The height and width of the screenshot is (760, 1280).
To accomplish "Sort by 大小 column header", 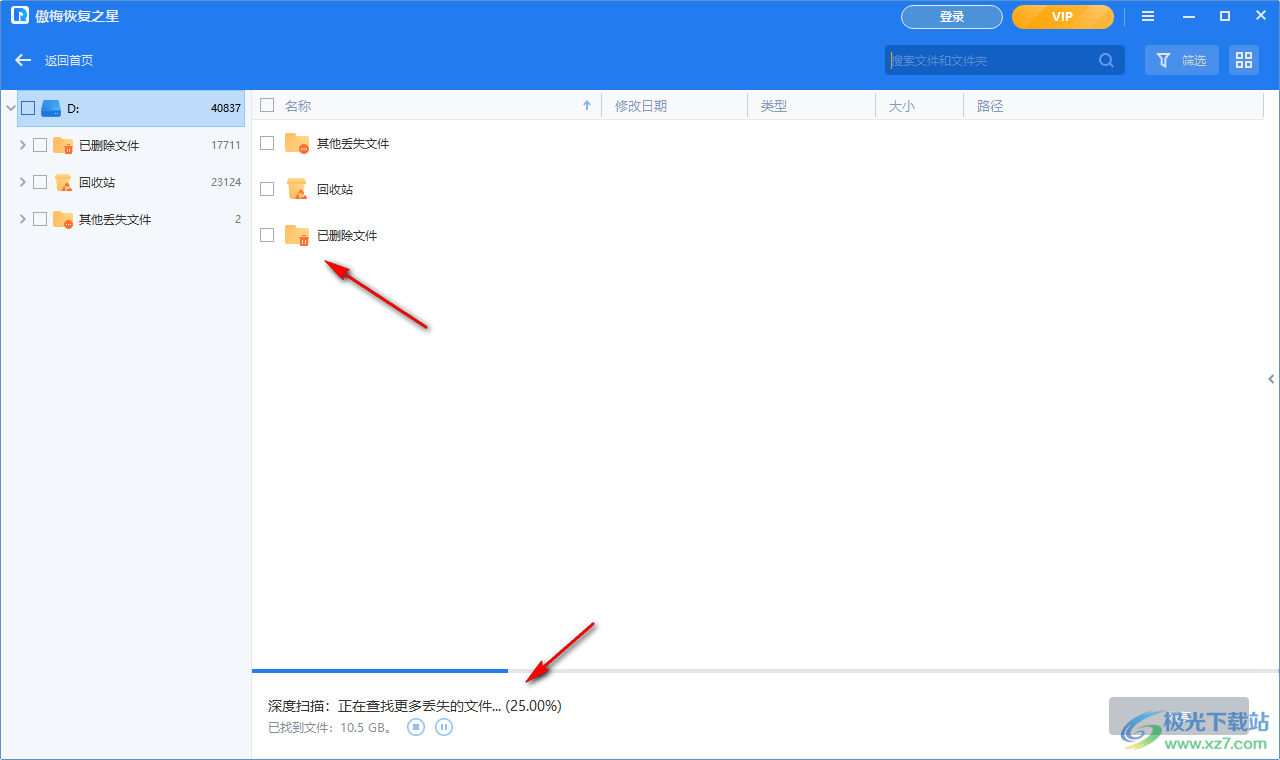I will click(902, 105).
